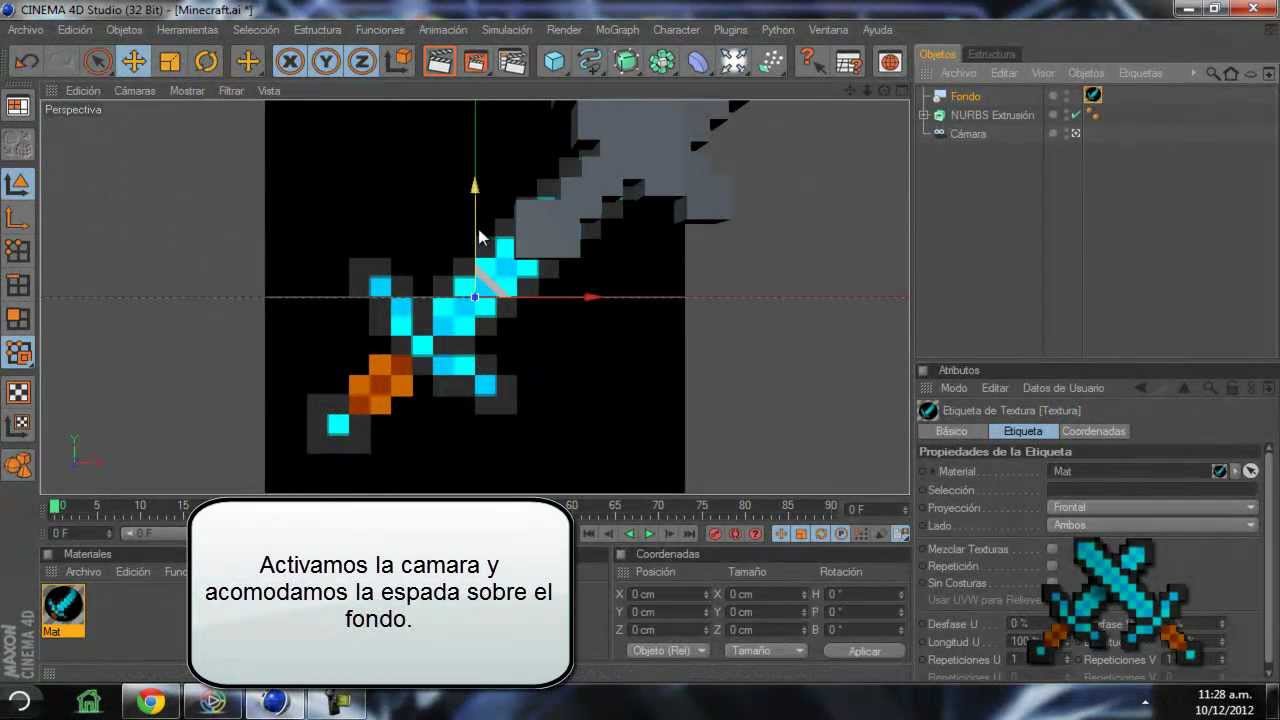Open the MoGraph menu

617,30
